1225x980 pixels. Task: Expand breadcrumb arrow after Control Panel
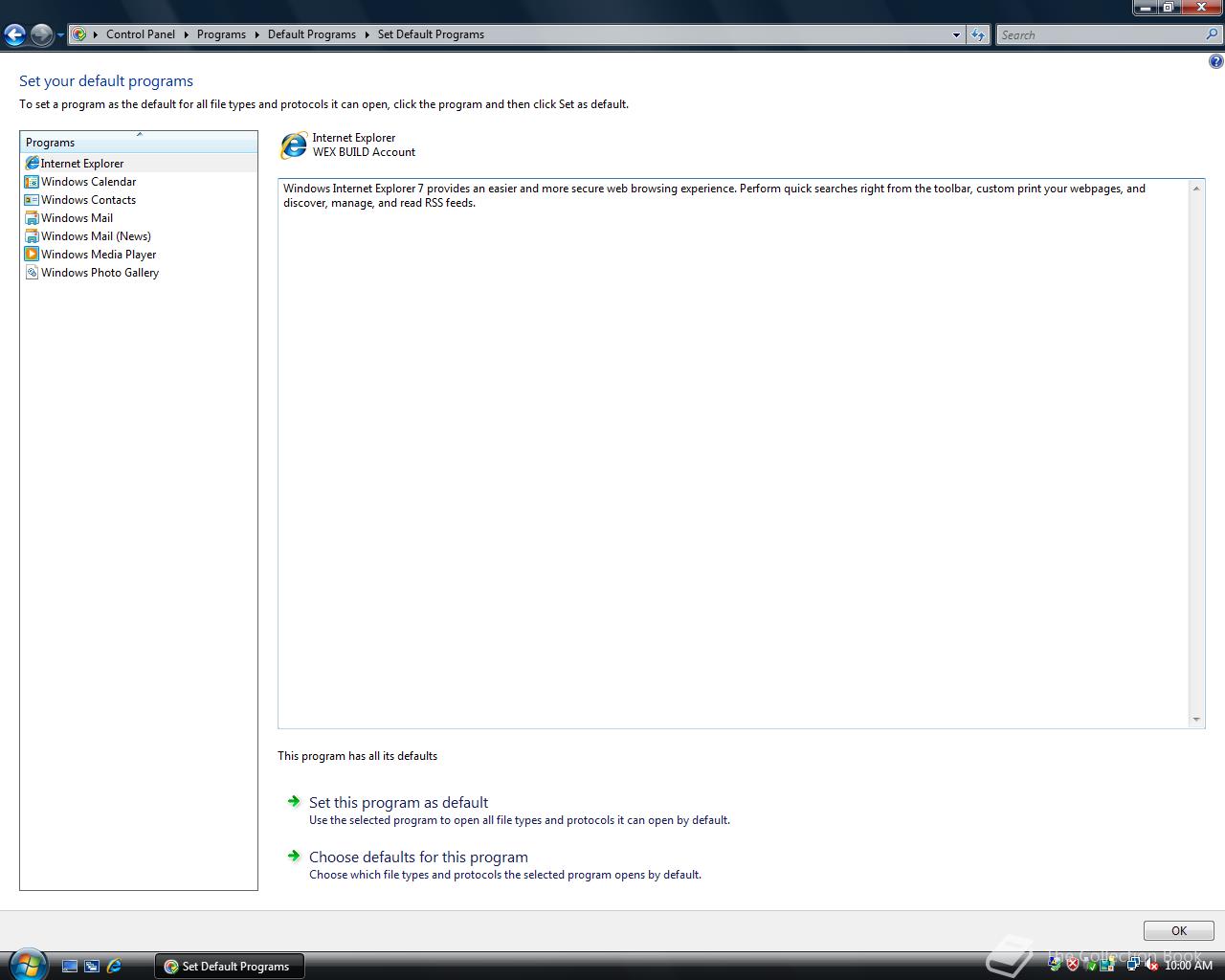point(186,34)
